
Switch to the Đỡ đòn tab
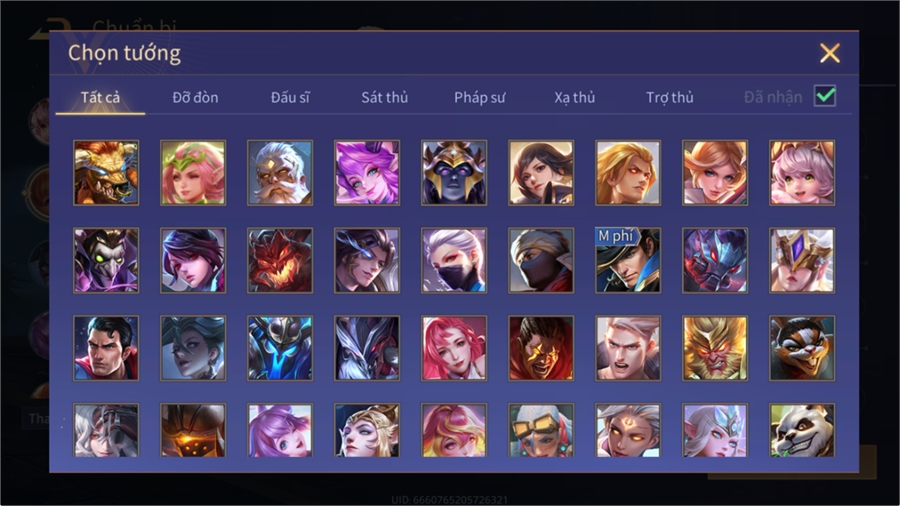click(195, 98)
